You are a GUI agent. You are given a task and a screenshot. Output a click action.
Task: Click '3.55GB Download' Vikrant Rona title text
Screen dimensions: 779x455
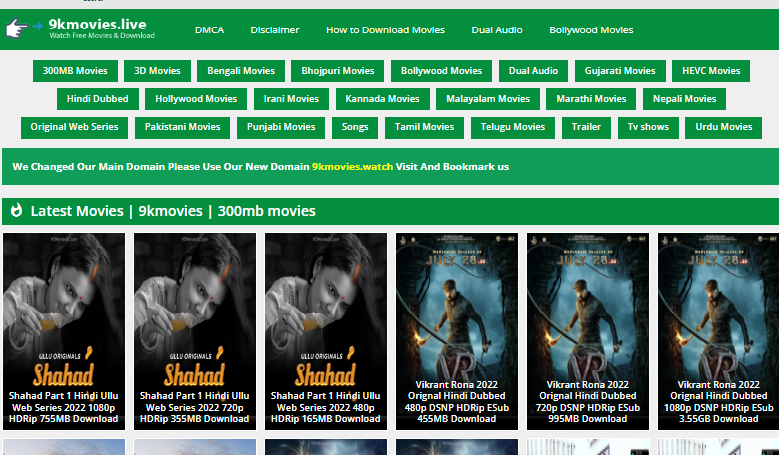[x=718, y=419]
